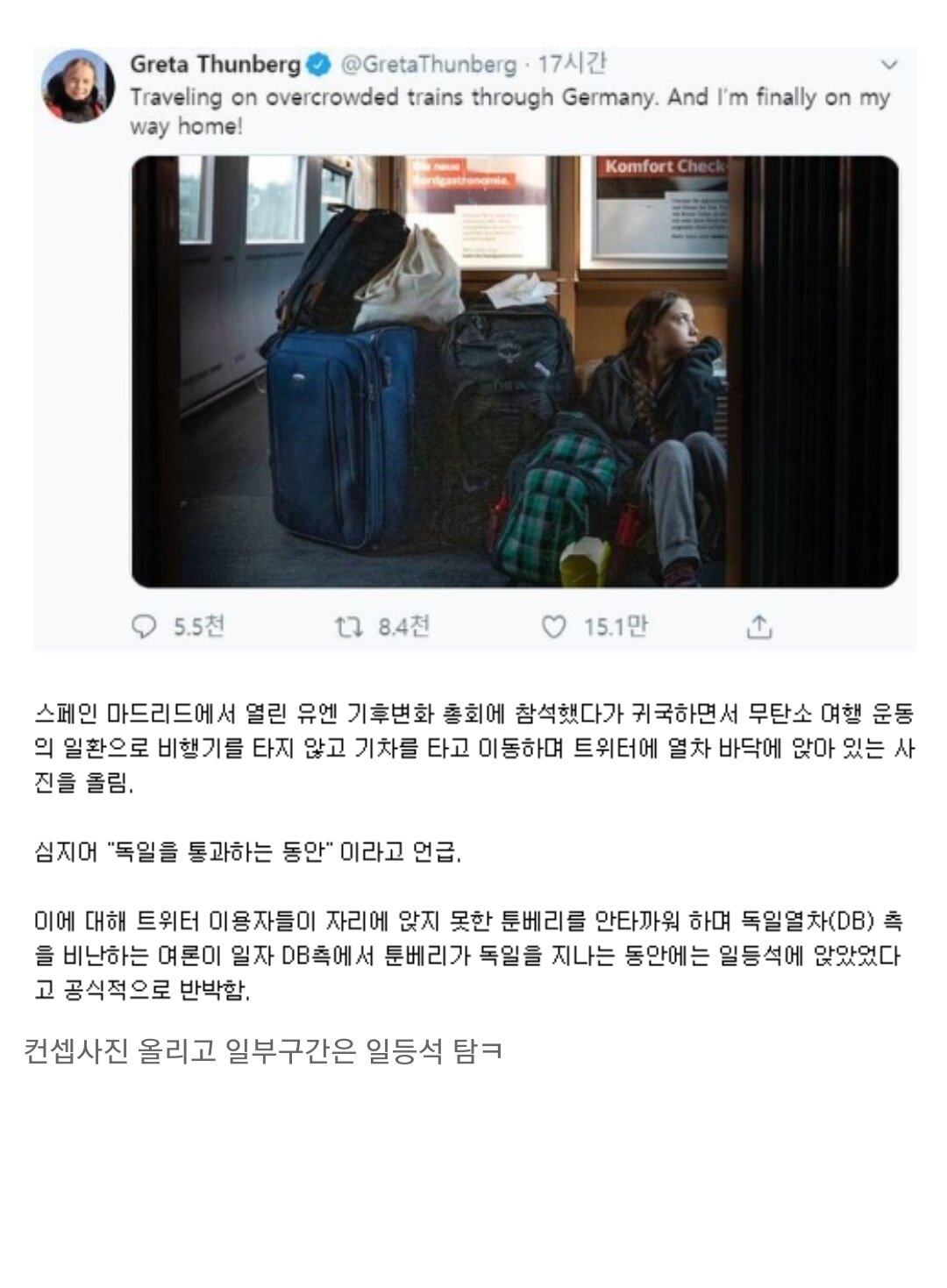
Task: Expand the tweet options chevron
Action: click(x=889, y=65)
